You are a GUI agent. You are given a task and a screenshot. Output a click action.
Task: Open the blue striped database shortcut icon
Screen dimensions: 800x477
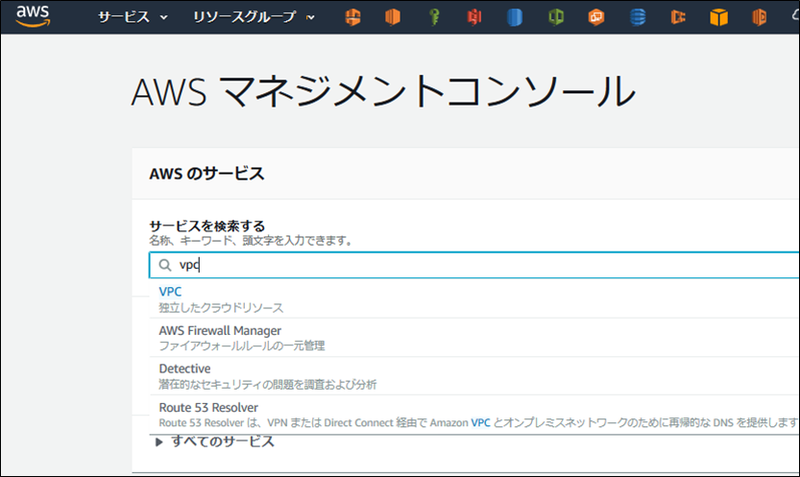pos(637,17)
